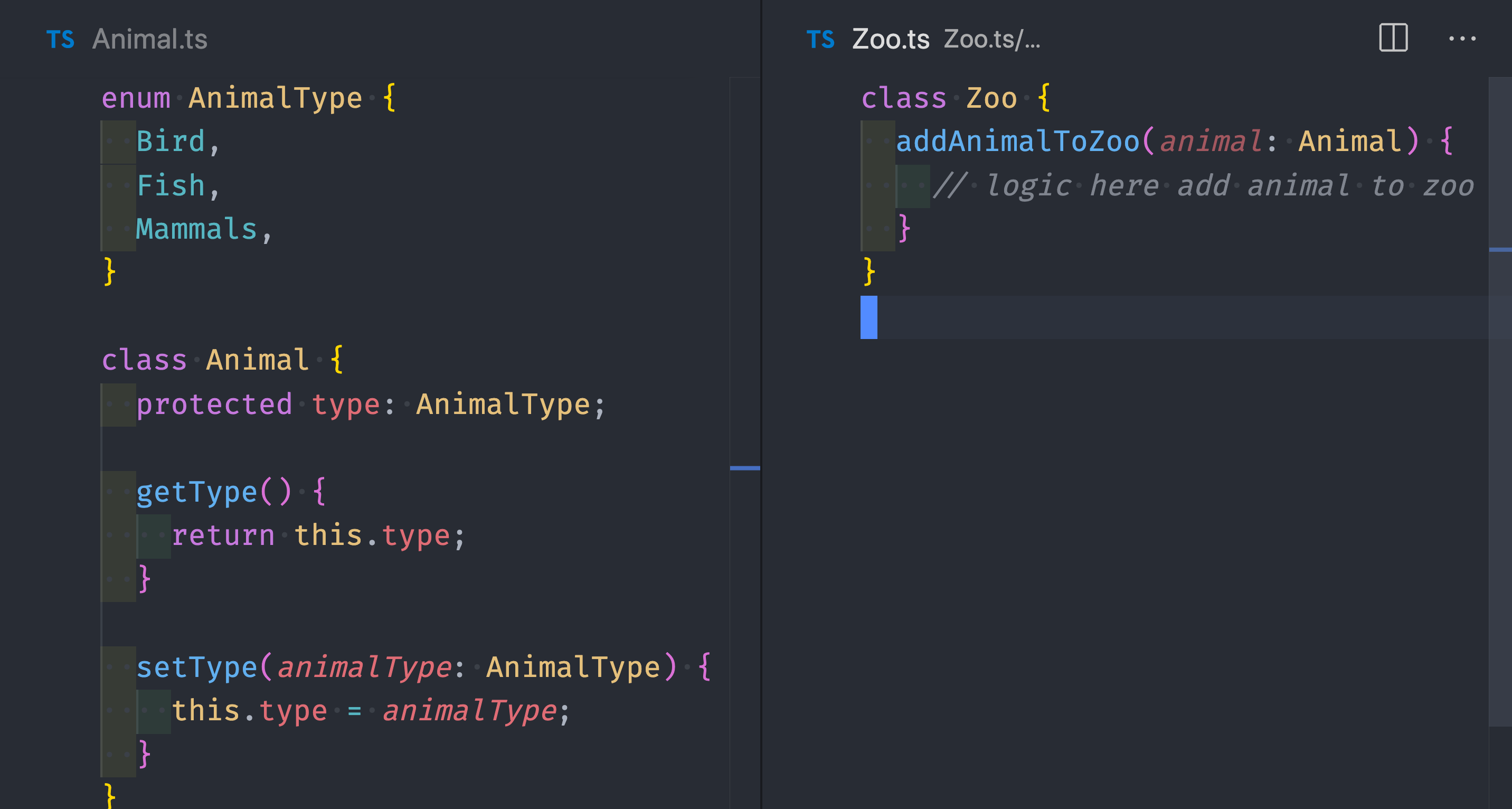Click the Animal.ts overview ruler marker

click(745, 468)
